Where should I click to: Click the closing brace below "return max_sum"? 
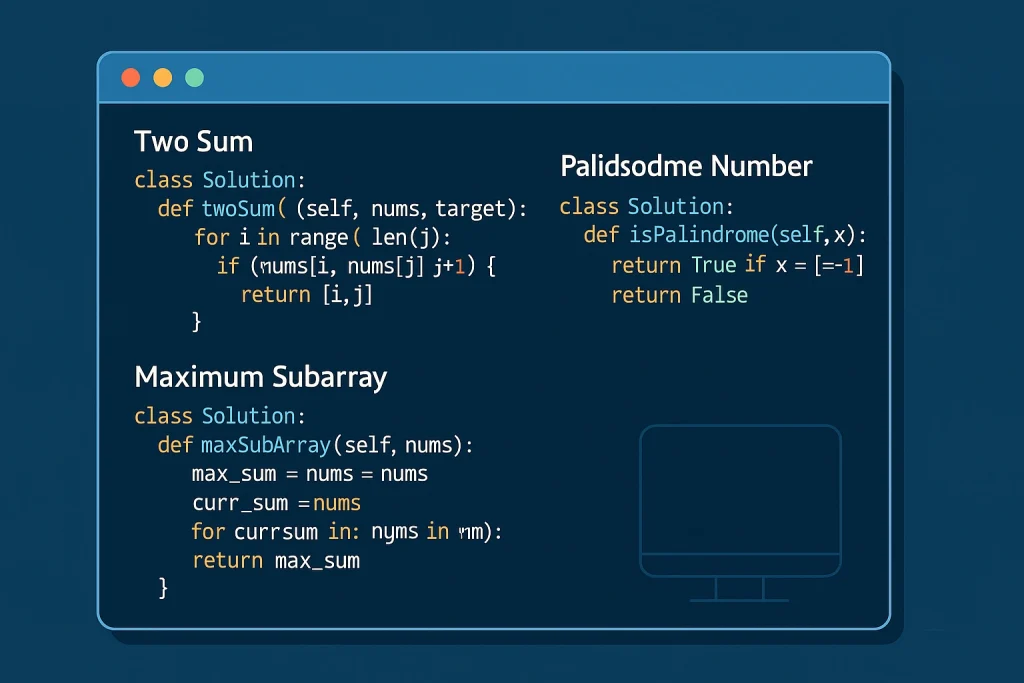pyautogui.click(x=163, y=588)
